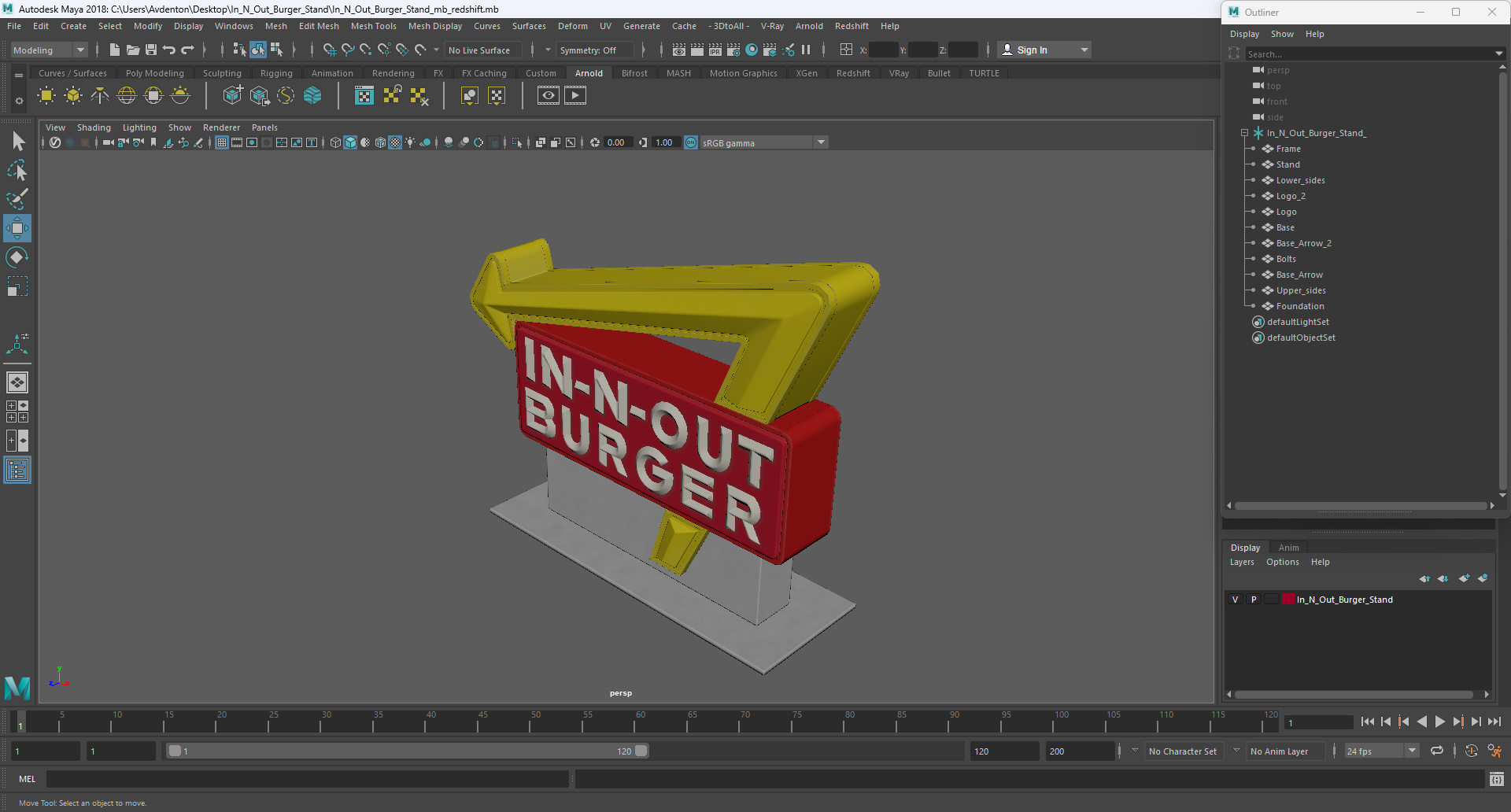Open the Redshift menu in the menu bar
The height and width of the screenshot is (812, 1511).
click(x=852, y=26)
